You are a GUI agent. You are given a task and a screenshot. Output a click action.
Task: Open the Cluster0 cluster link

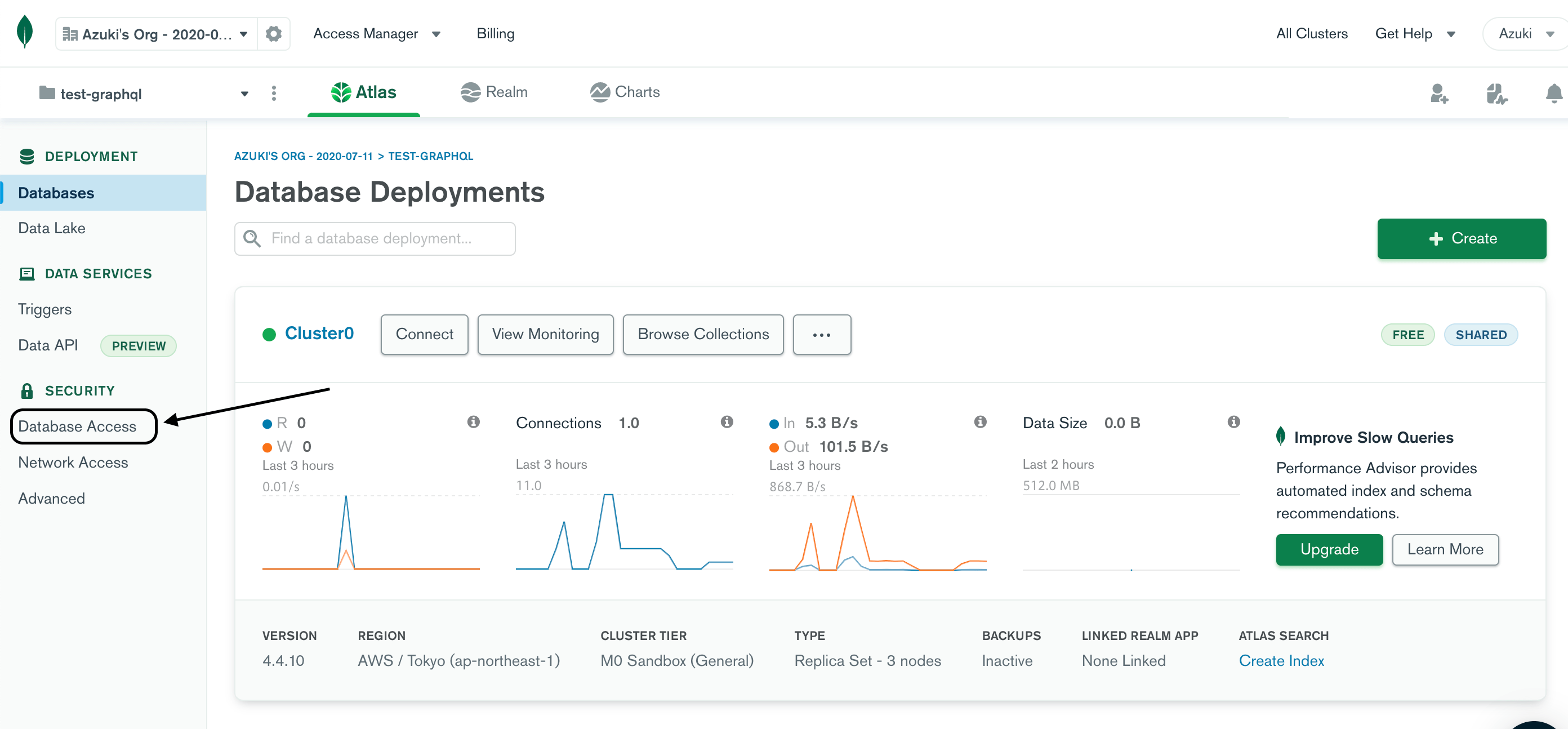point(319,334)
